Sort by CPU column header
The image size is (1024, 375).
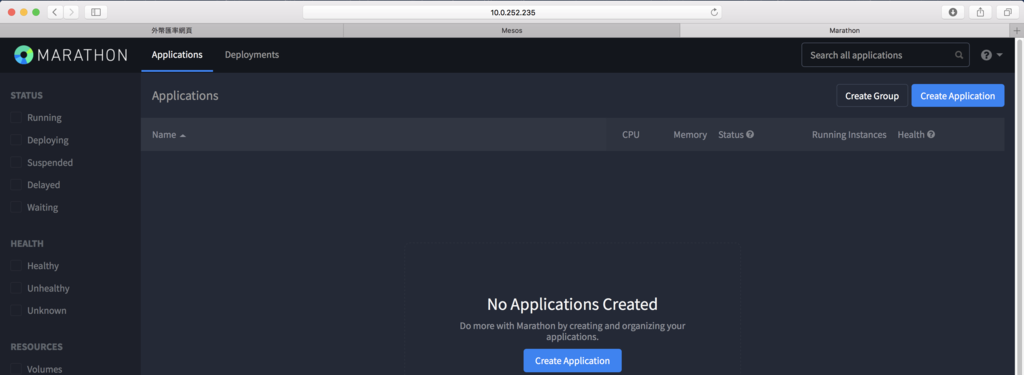click(631, 135)
